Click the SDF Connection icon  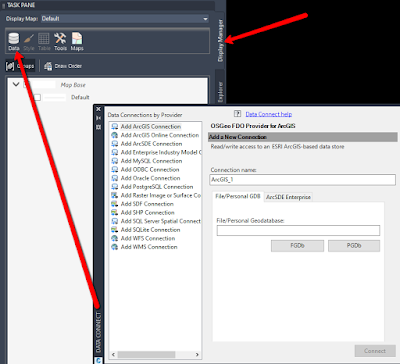click(x=115, y=204)
